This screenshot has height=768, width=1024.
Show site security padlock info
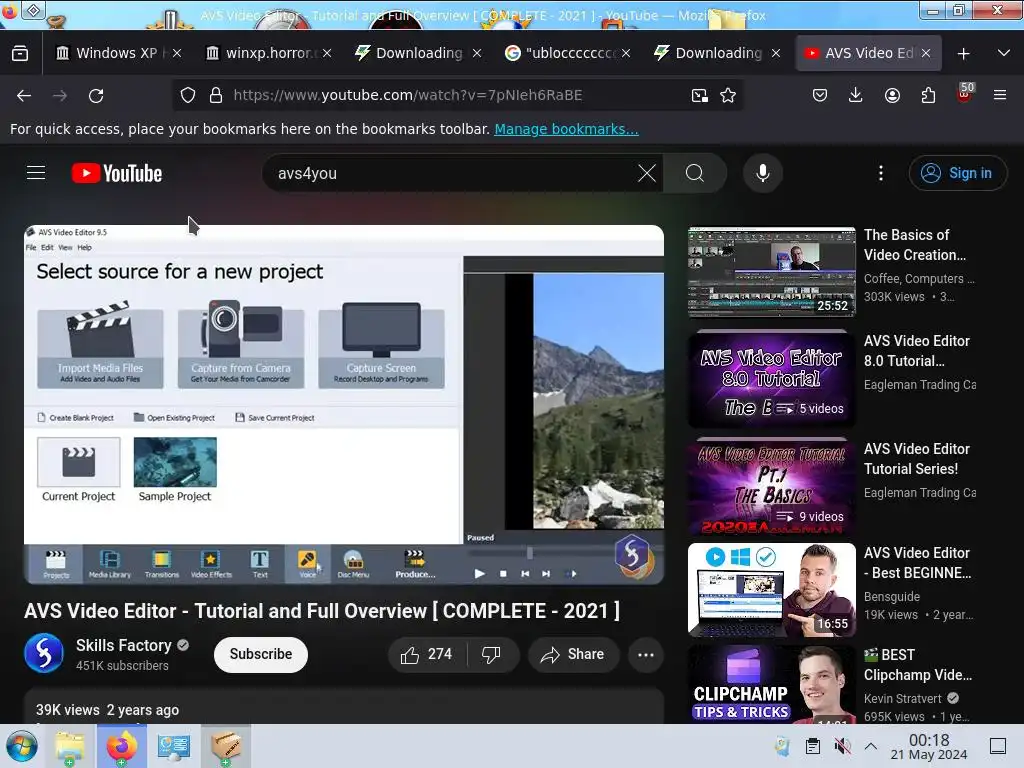(216, 95)
